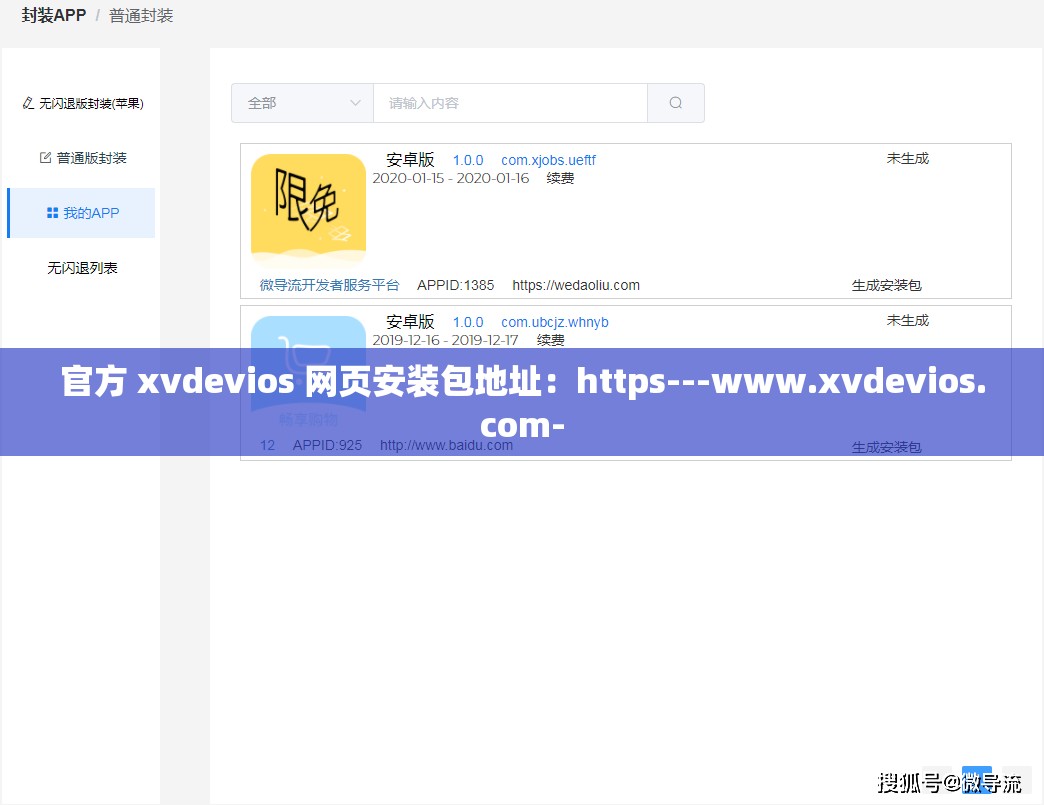This screenshot has height=805, width=1044.
Task: Focus the 请输入内容 search input field
Action: 510,103
